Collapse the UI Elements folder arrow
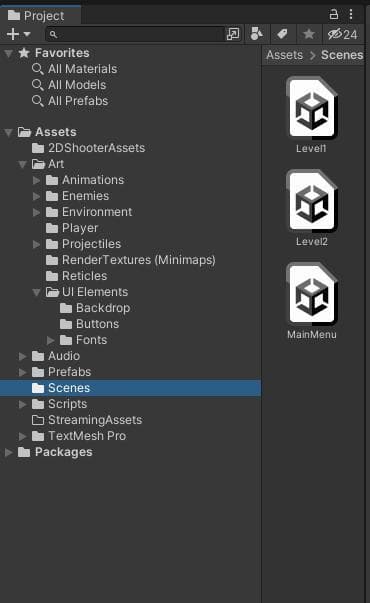The width and height of the screenshot is (370, 603). 37,293
